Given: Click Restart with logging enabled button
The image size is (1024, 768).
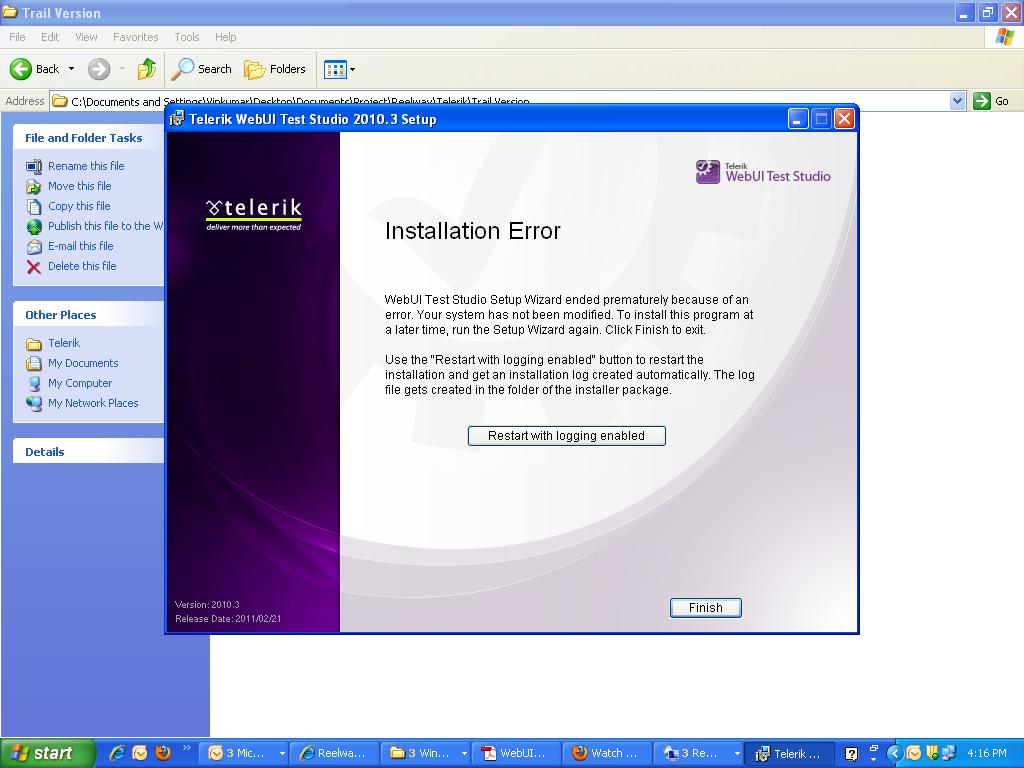Looking at the screenshot, I should (x=567, y=436).
